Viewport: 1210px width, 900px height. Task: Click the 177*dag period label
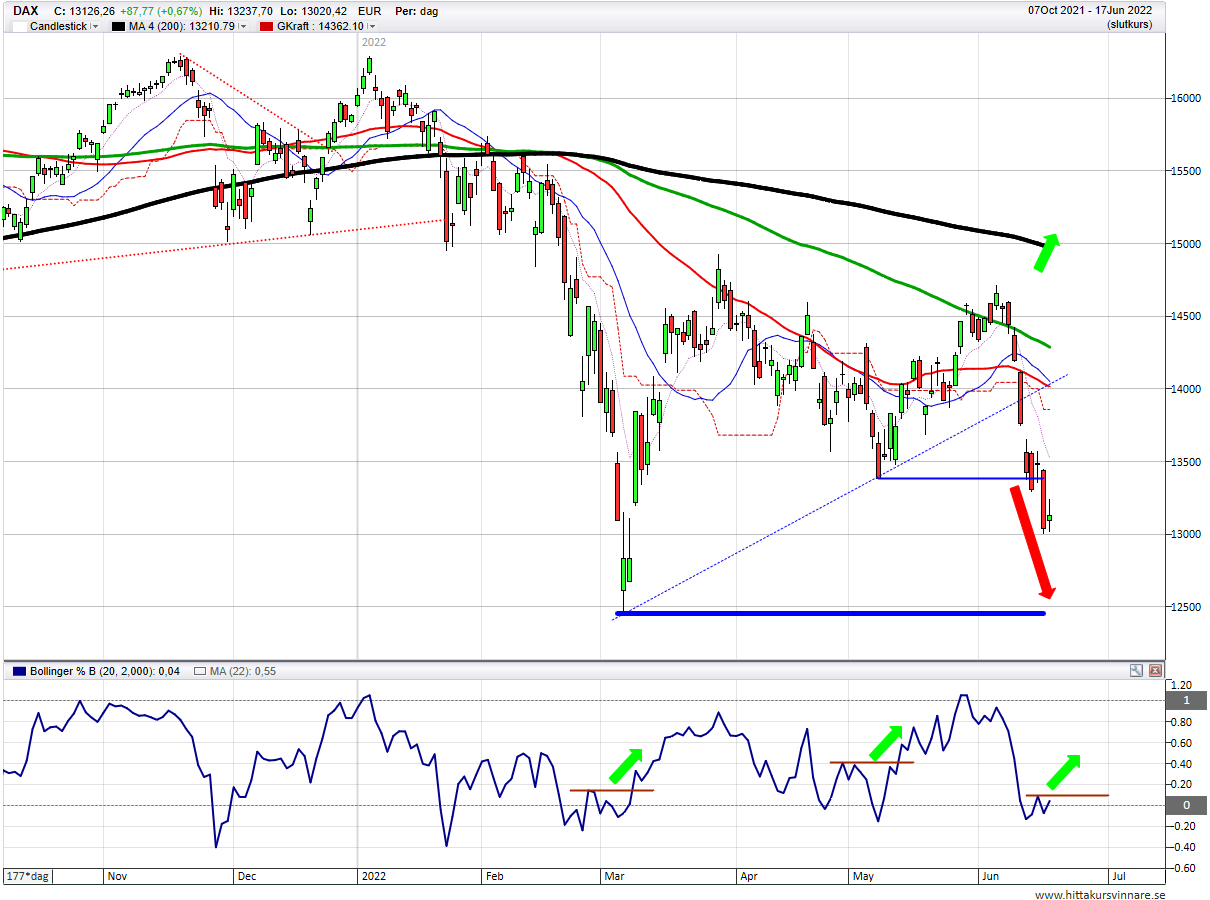pyautogui.click(x=27, y=875)
